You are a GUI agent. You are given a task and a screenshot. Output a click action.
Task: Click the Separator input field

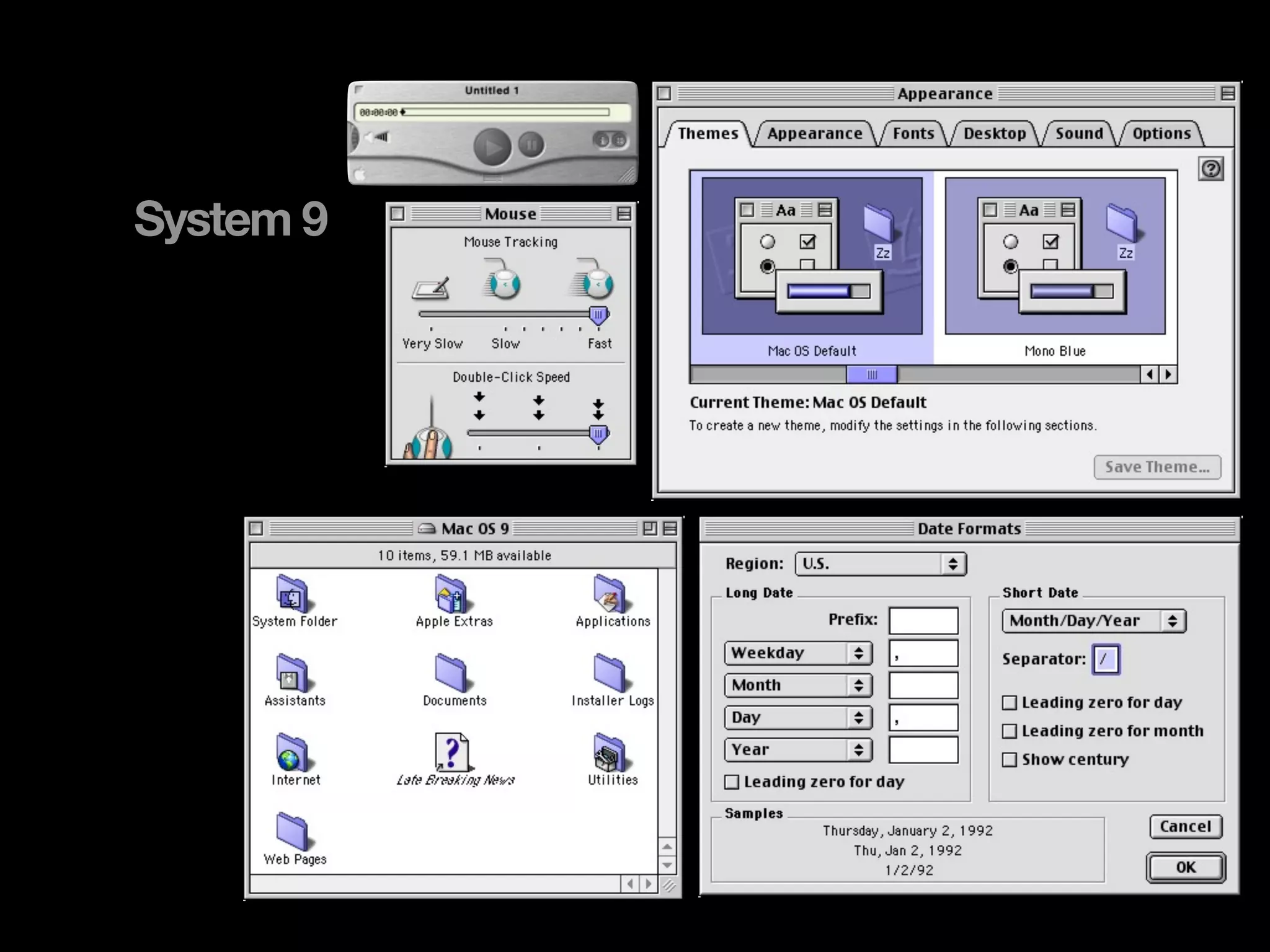1106,659
